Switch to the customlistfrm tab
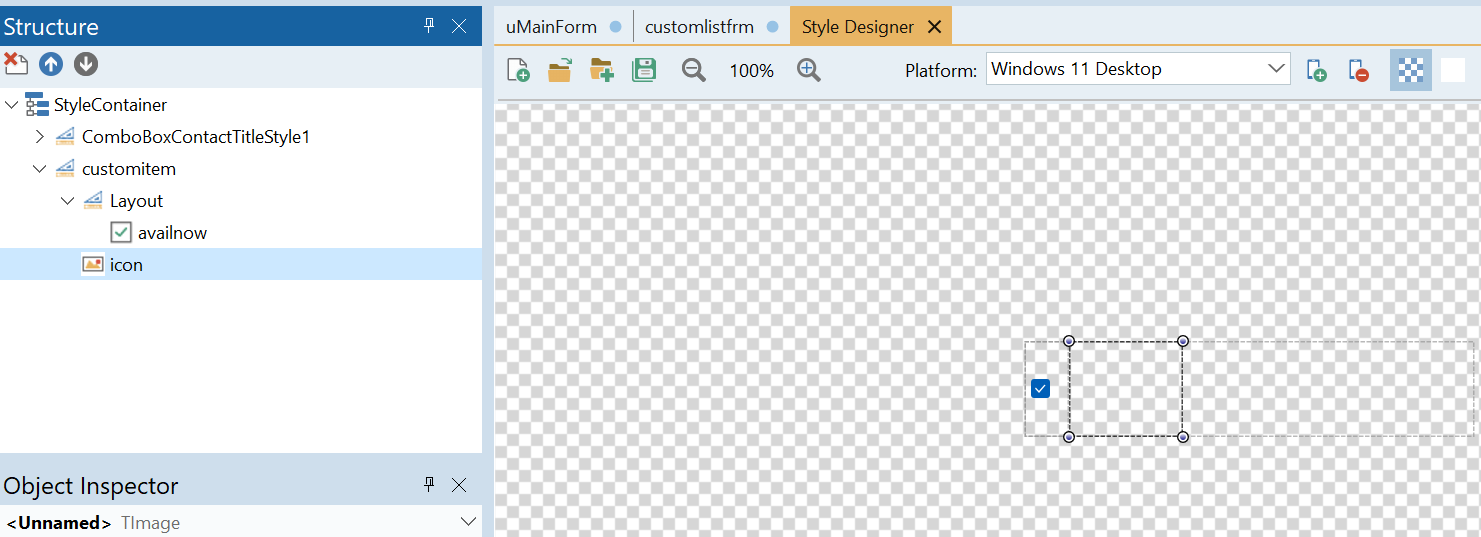The image size is (1481, 537). [699, 27]
